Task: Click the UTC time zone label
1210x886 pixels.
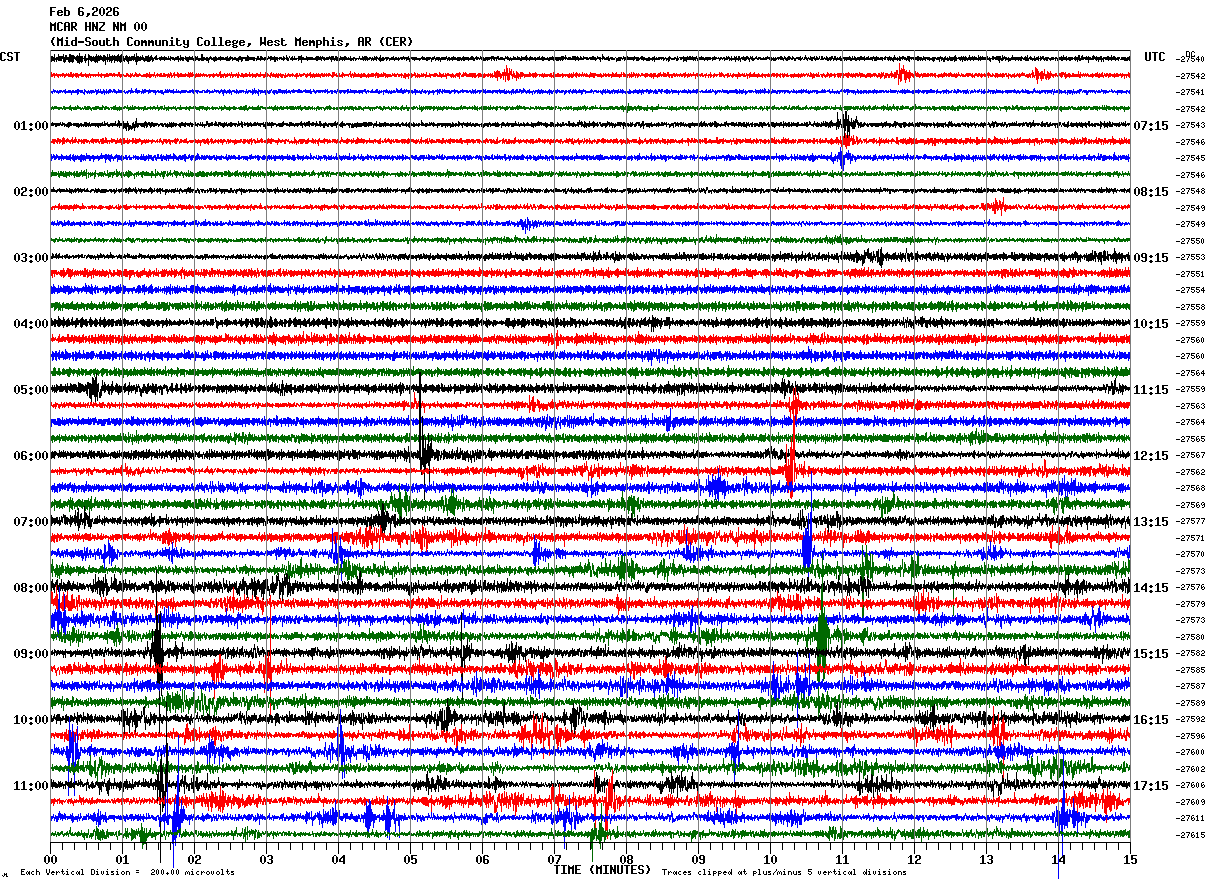Action: pyautogui.click(x=1155, y=57)
